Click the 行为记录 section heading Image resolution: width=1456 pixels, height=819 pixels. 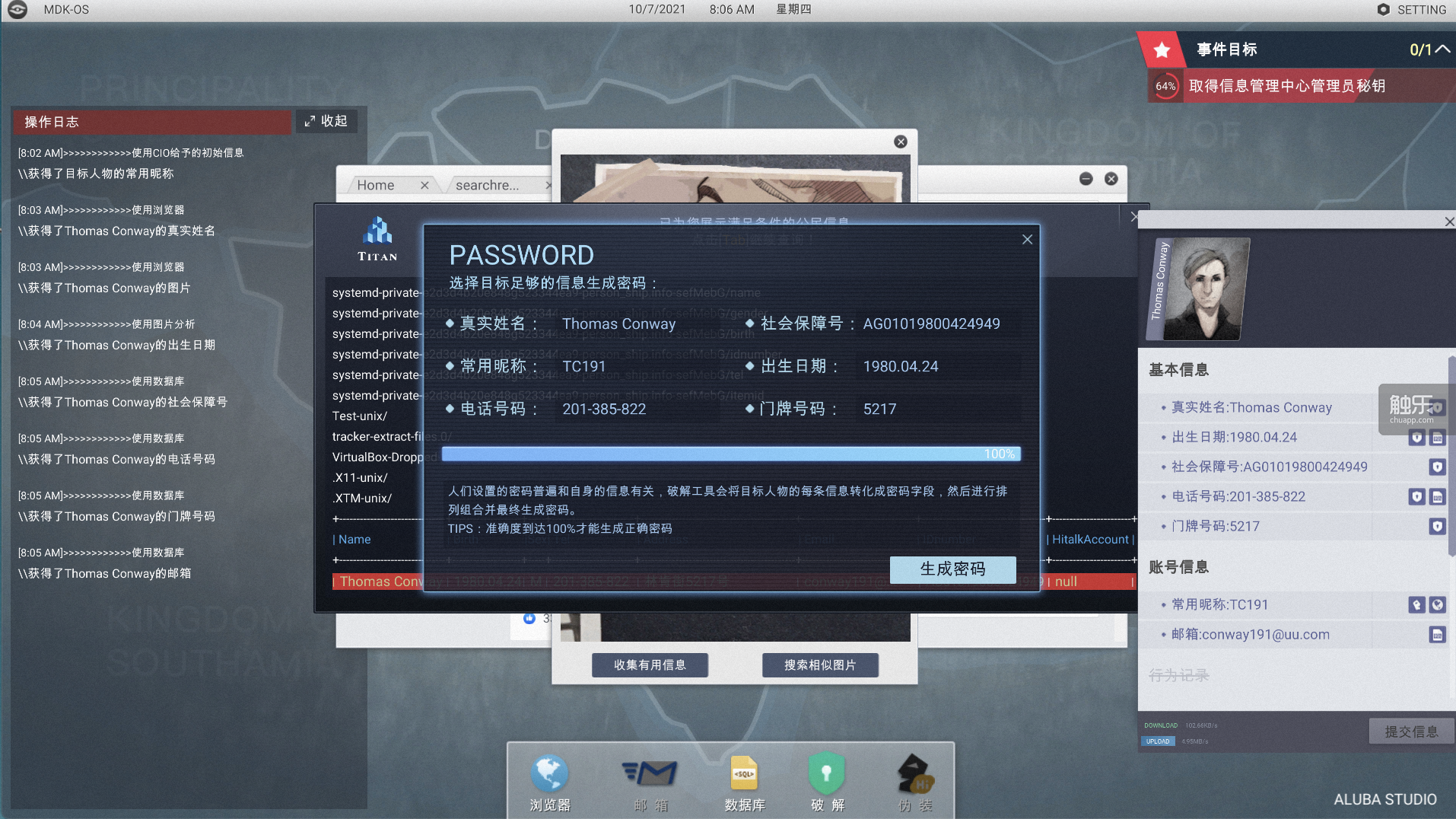tap(1178, 676)
